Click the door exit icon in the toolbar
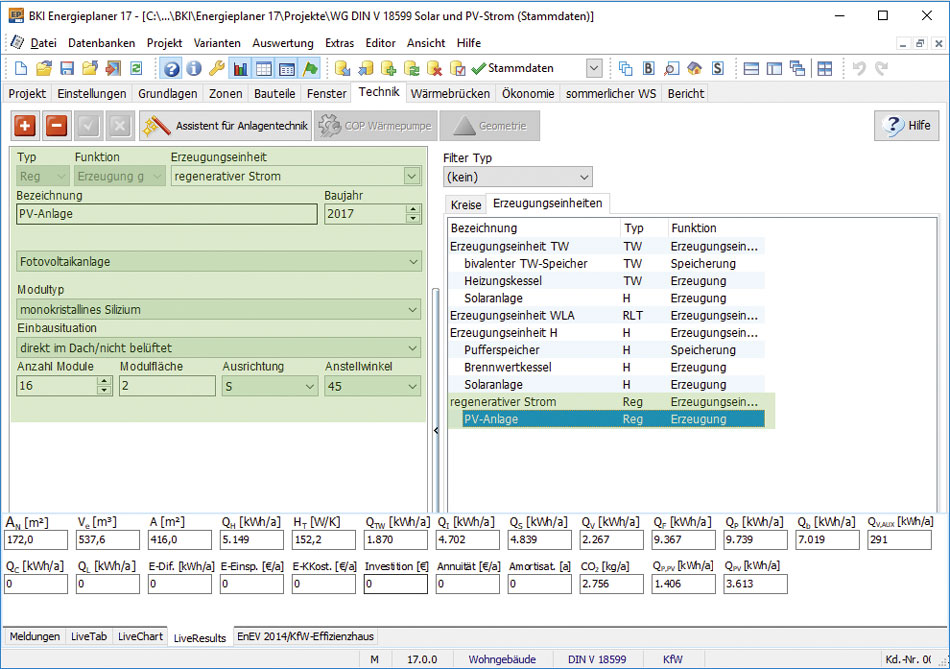This screenshot has width=950, height=669. 113,68
